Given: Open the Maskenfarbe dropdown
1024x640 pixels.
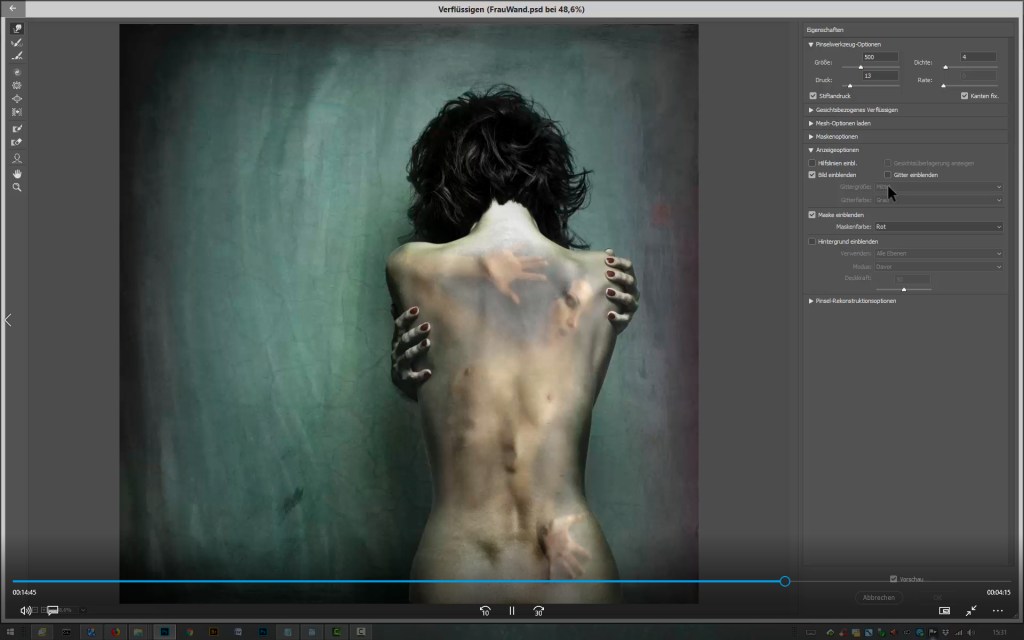Looking at the screenshot, I should click(x=938, y=227).
